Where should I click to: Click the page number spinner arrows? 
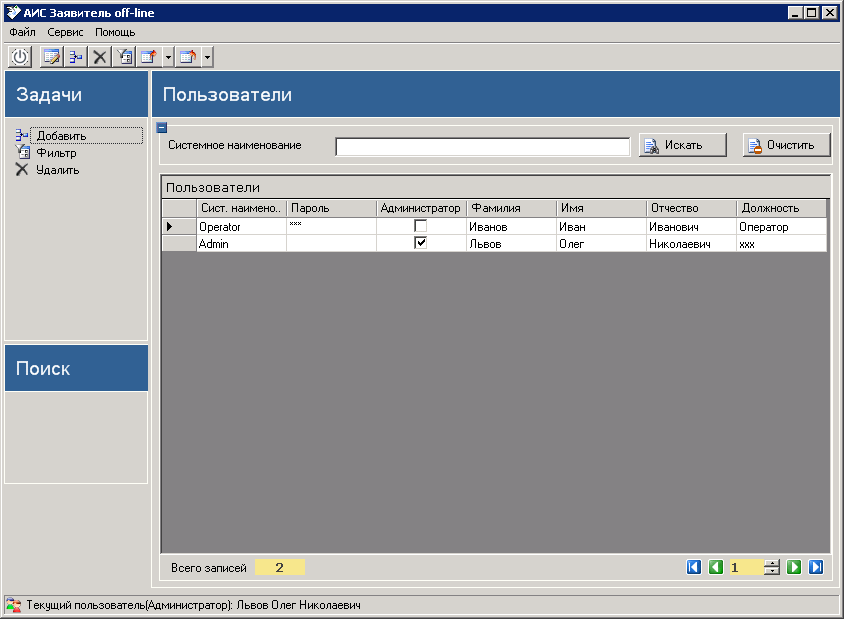click(772, 567)
